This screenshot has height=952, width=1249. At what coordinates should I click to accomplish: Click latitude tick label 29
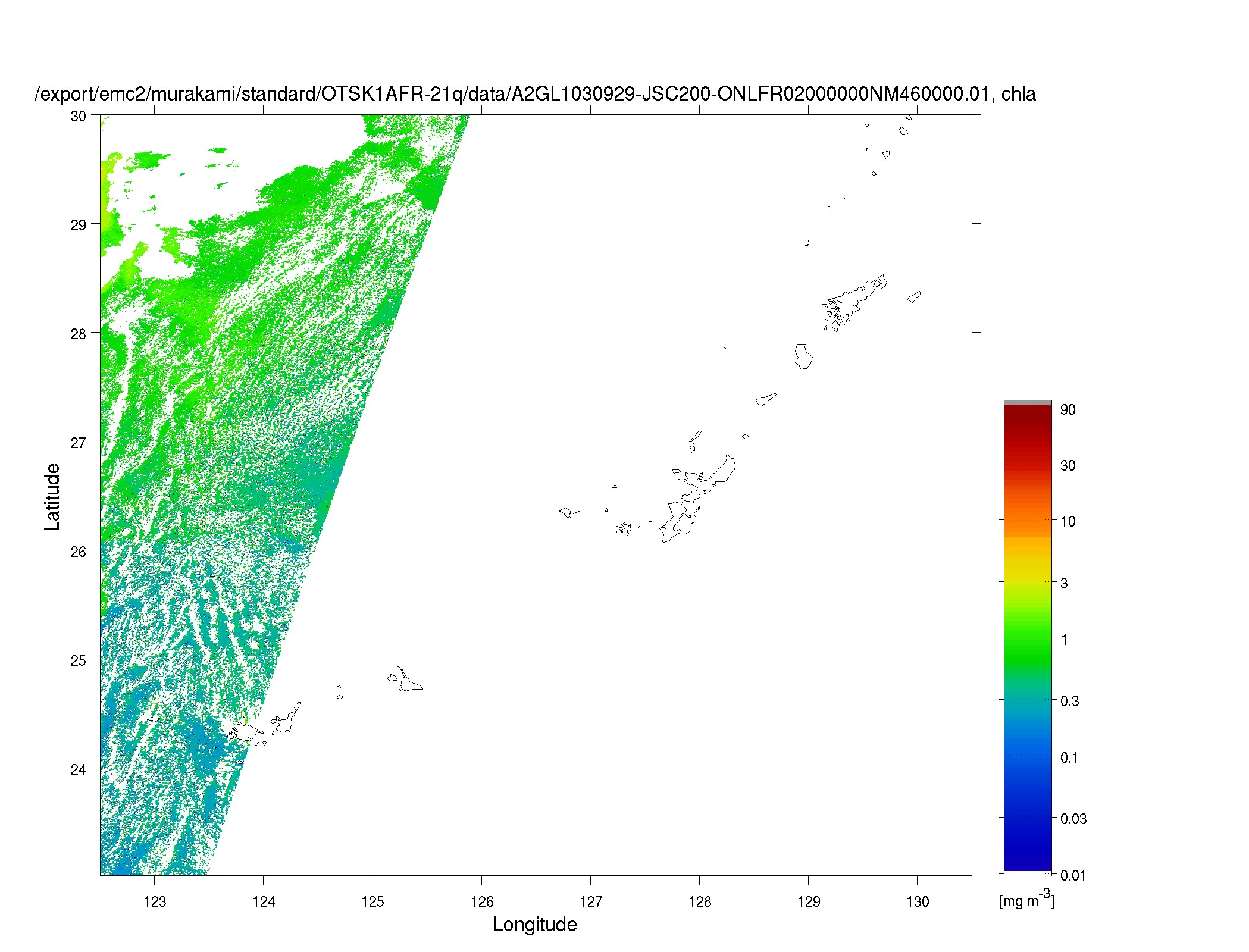(x=79, y=225)
